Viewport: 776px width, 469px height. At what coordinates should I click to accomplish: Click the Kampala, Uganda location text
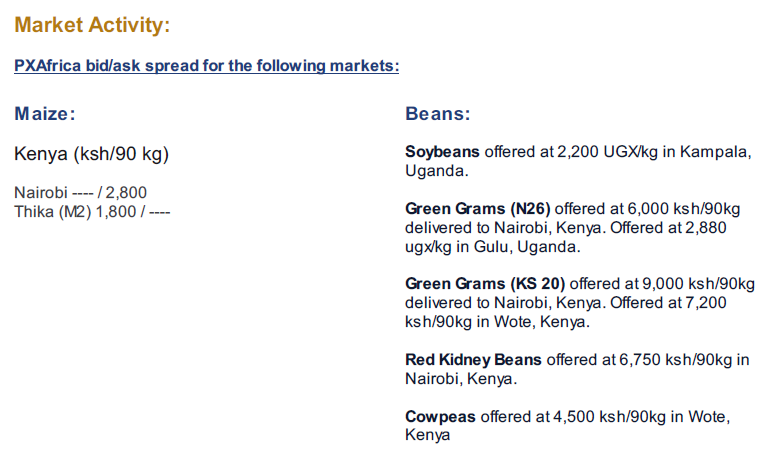[x=578, y=161]
